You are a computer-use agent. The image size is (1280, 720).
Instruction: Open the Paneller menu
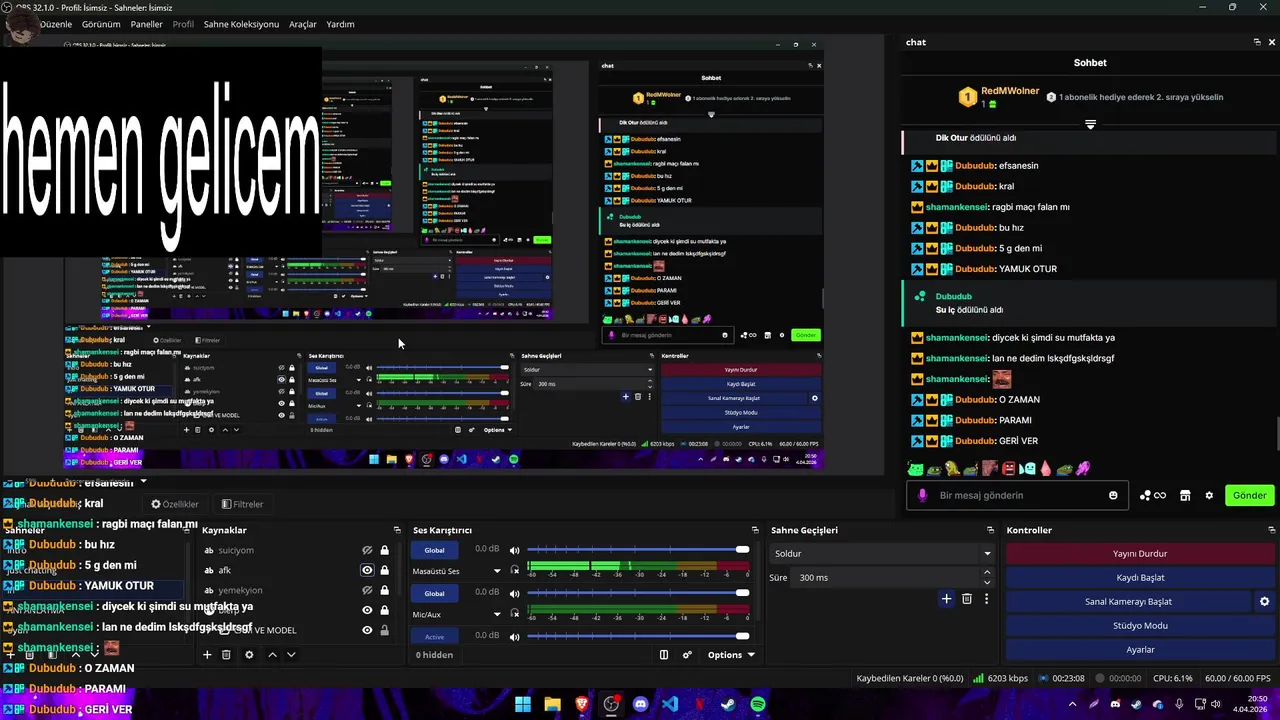click(146, 24)
